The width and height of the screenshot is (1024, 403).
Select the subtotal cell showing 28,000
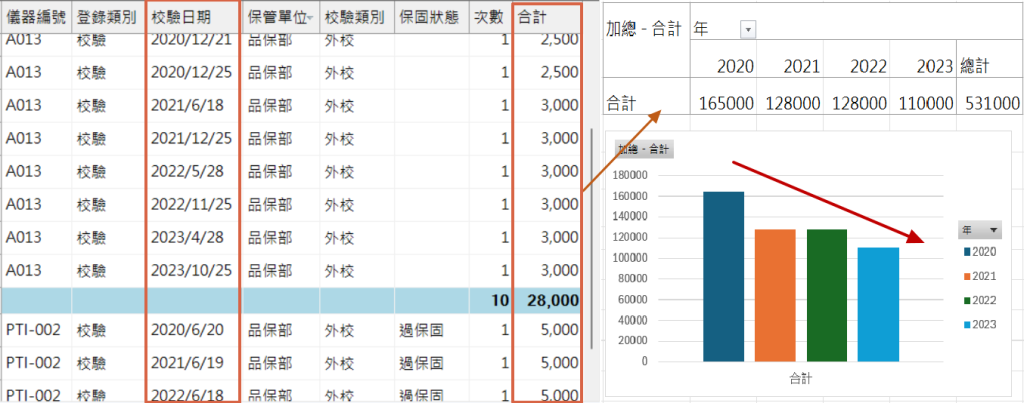pos(546,299)
